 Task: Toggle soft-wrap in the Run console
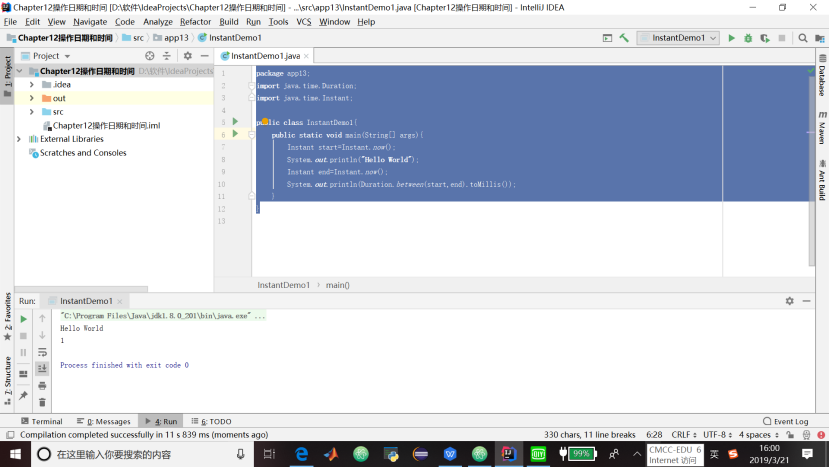[x=42, y=352]
